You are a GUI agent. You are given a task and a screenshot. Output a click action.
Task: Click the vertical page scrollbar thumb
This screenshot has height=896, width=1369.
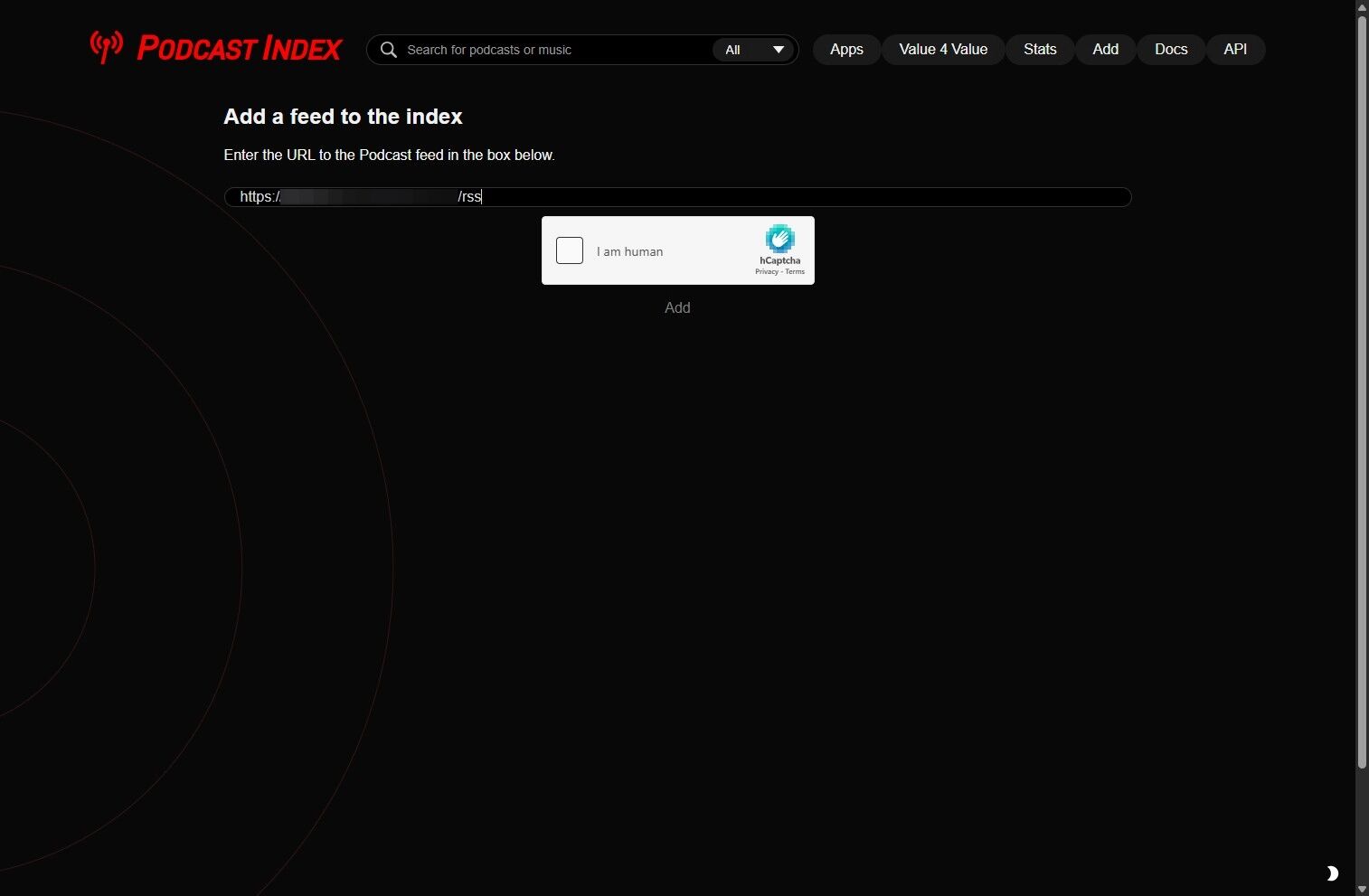[1362, 391]
